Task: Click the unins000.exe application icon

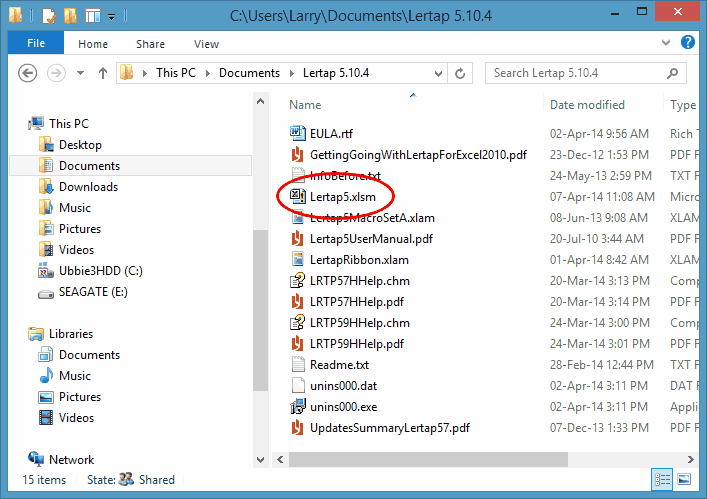Action: pos(297,407)
